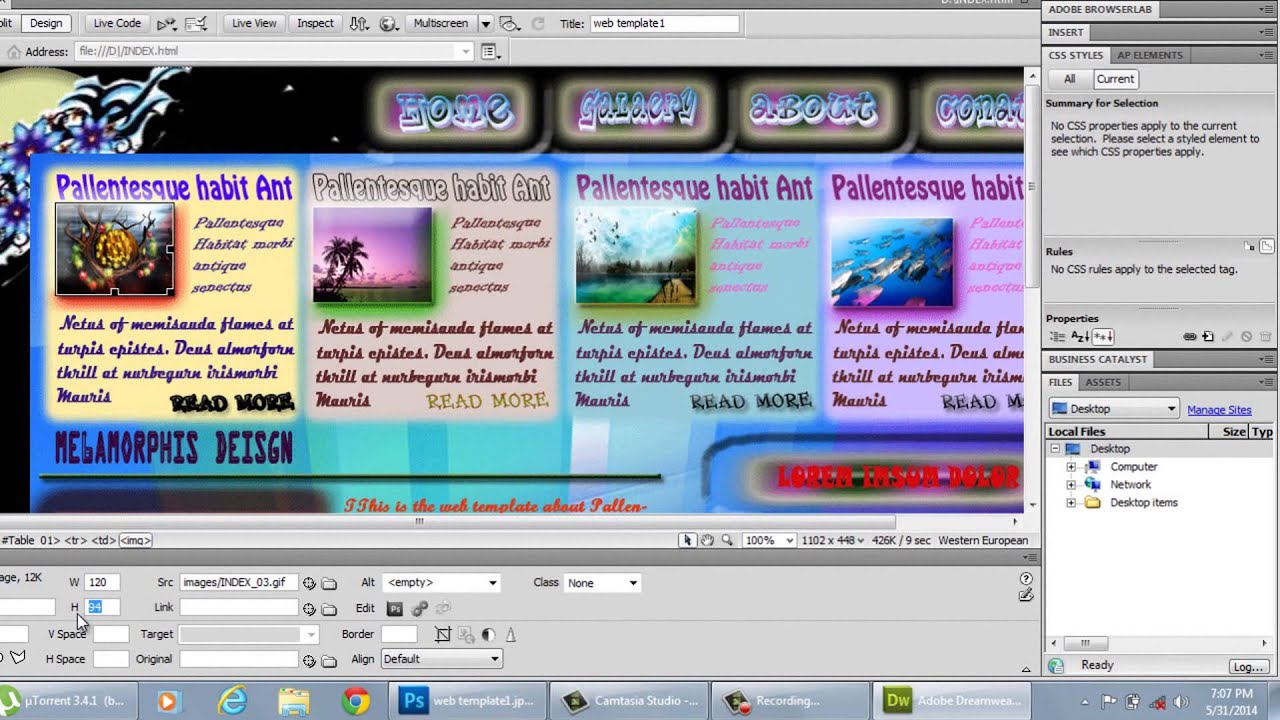Browse for Src file folder icon

[329, 583]
